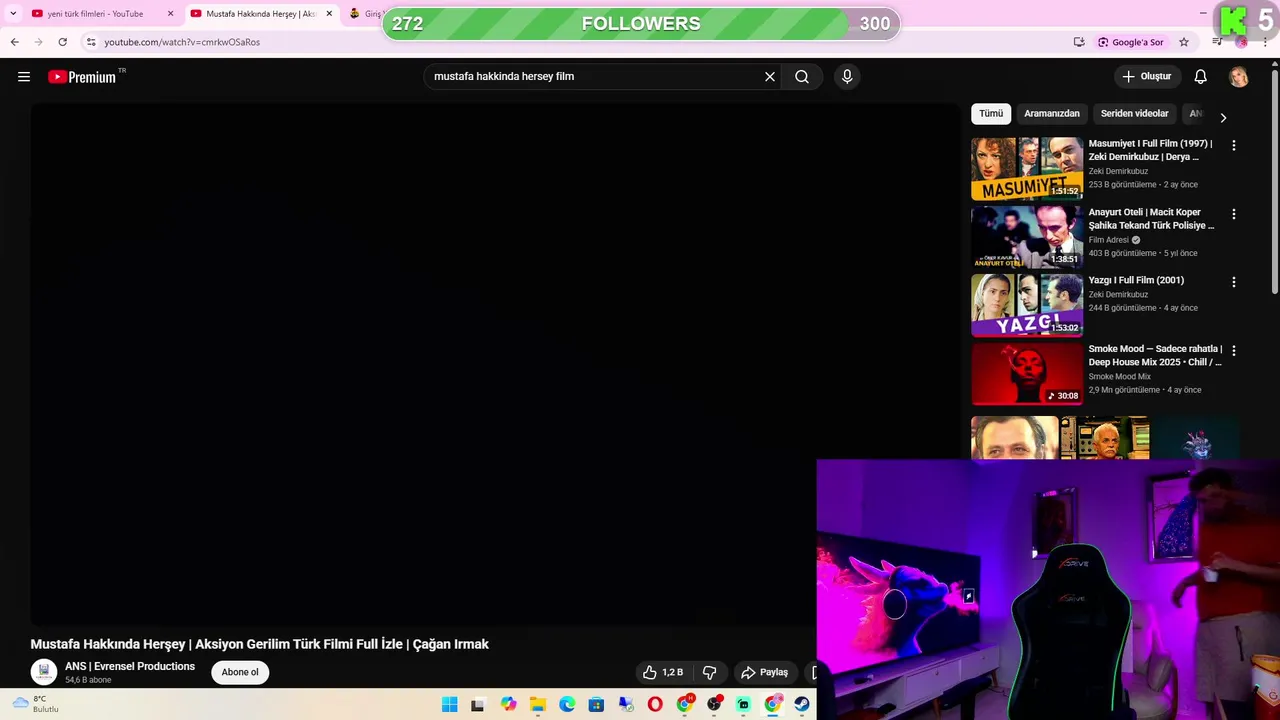
Task: Open Microsoft Store from taskbar
Action: point(596,704)
